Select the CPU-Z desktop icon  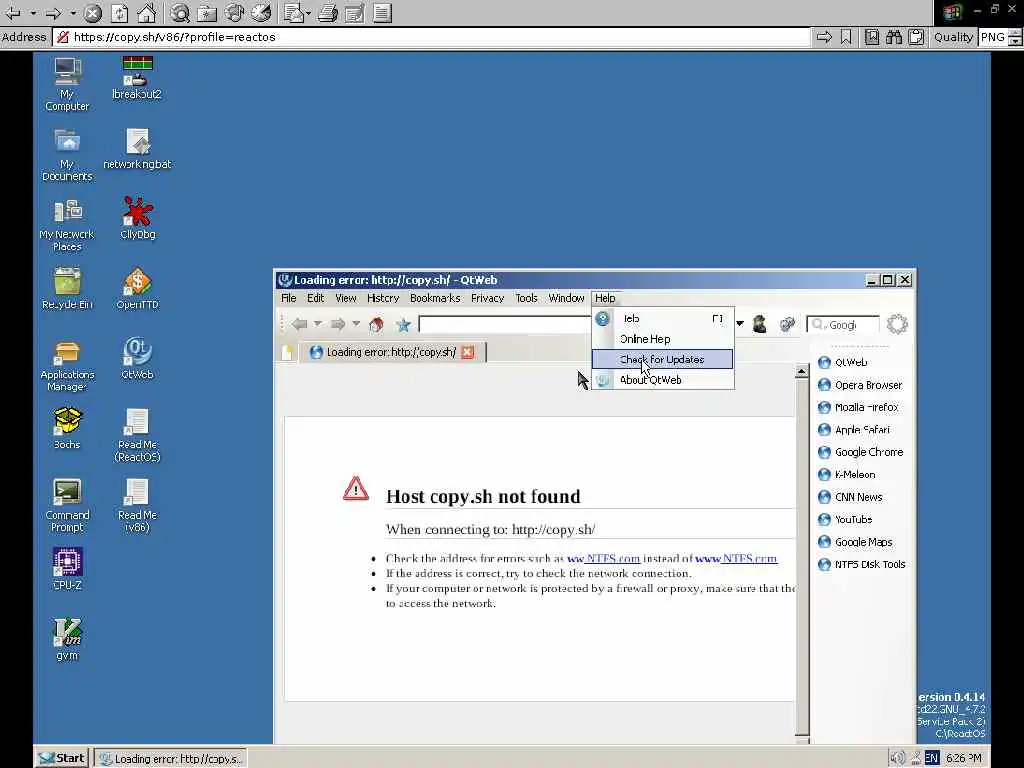click(67, 569)
